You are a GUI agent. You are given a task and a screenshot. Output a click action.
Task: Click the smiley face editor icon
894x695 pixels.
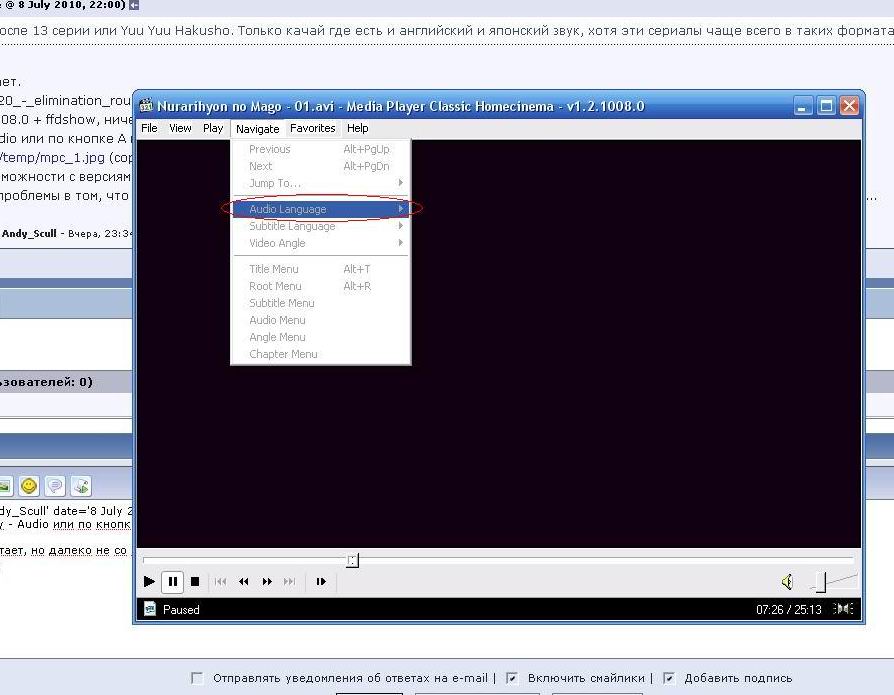[29, 486]
